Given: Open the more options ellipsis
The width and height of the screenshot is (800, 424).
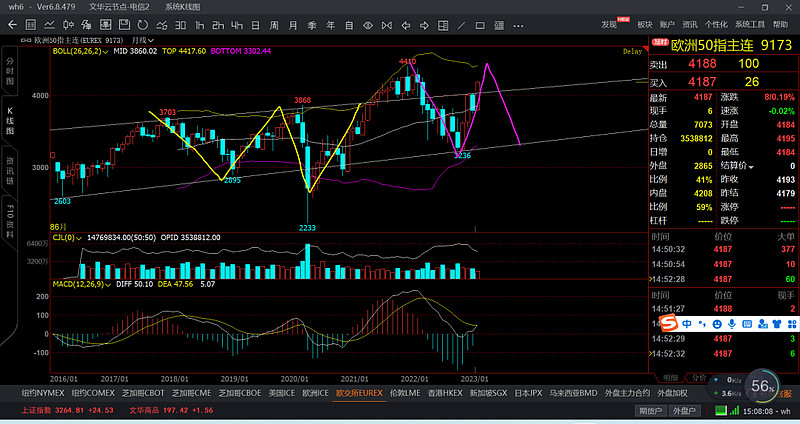Looking at the screenshot, I should click(518, 26).
